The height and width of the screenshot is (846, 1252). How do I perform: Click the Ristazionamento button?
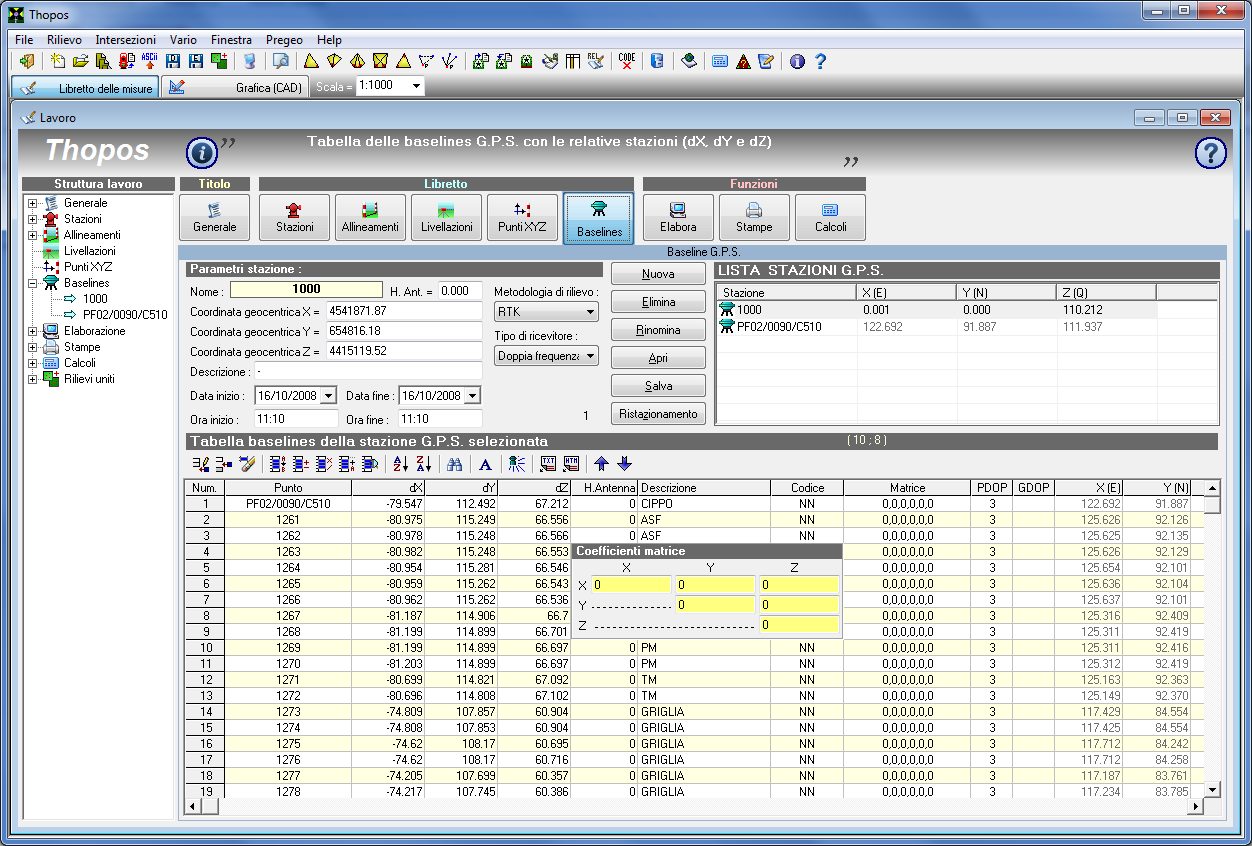(658, 414)
